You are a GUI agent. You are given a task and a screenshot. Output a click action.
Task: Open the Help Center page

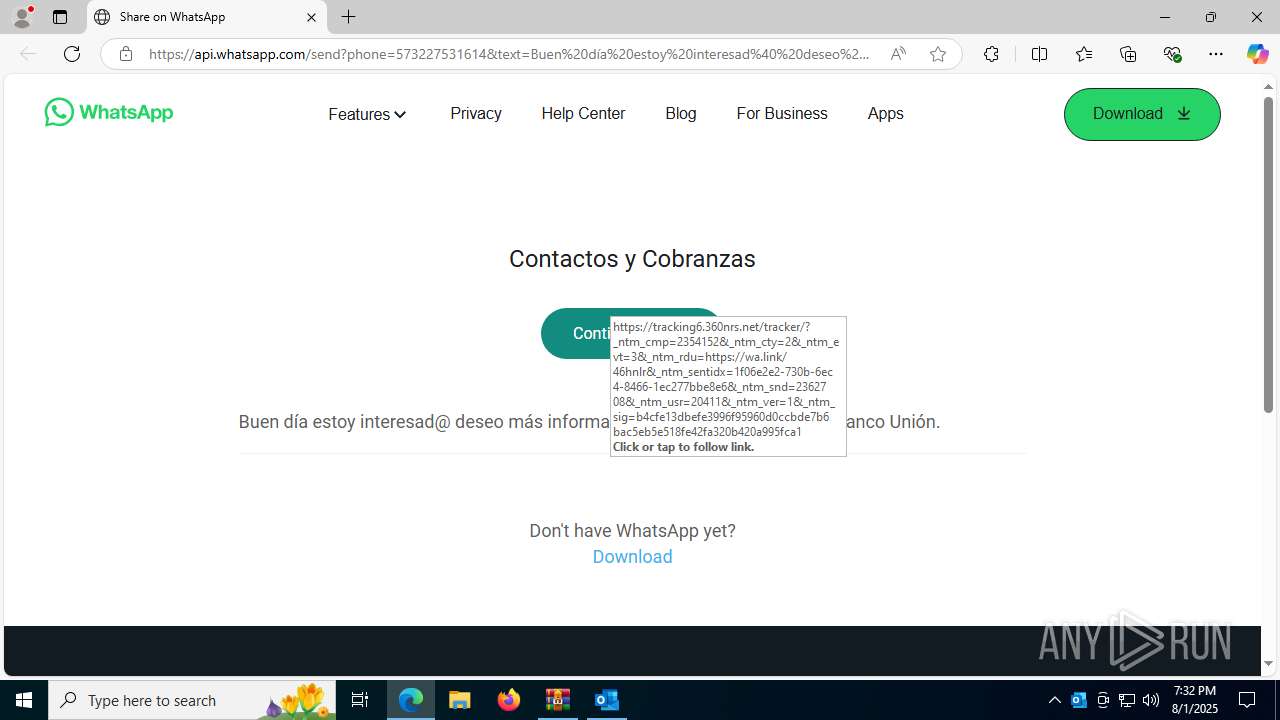click(583, 114)
